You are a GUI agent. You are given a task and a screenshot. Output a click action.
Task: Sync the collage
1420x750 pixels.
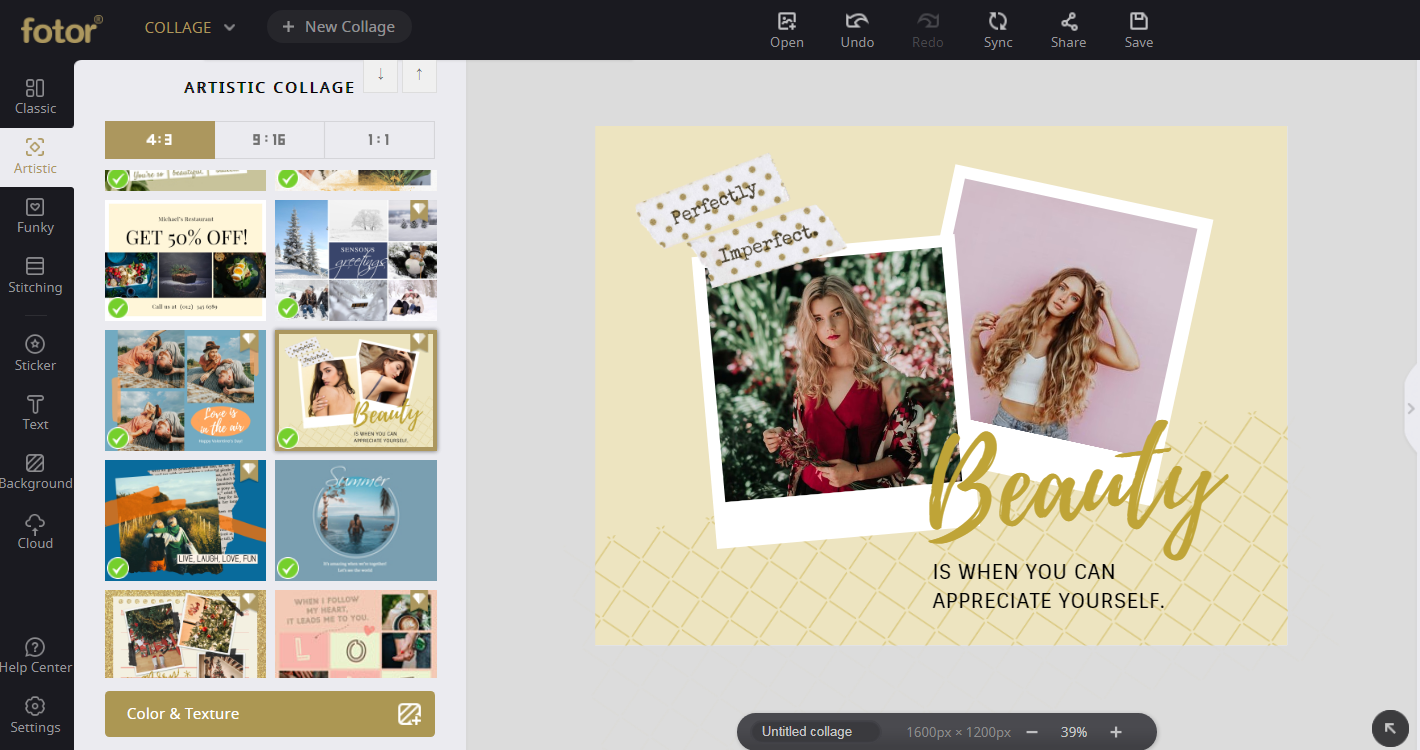(998, 30)
